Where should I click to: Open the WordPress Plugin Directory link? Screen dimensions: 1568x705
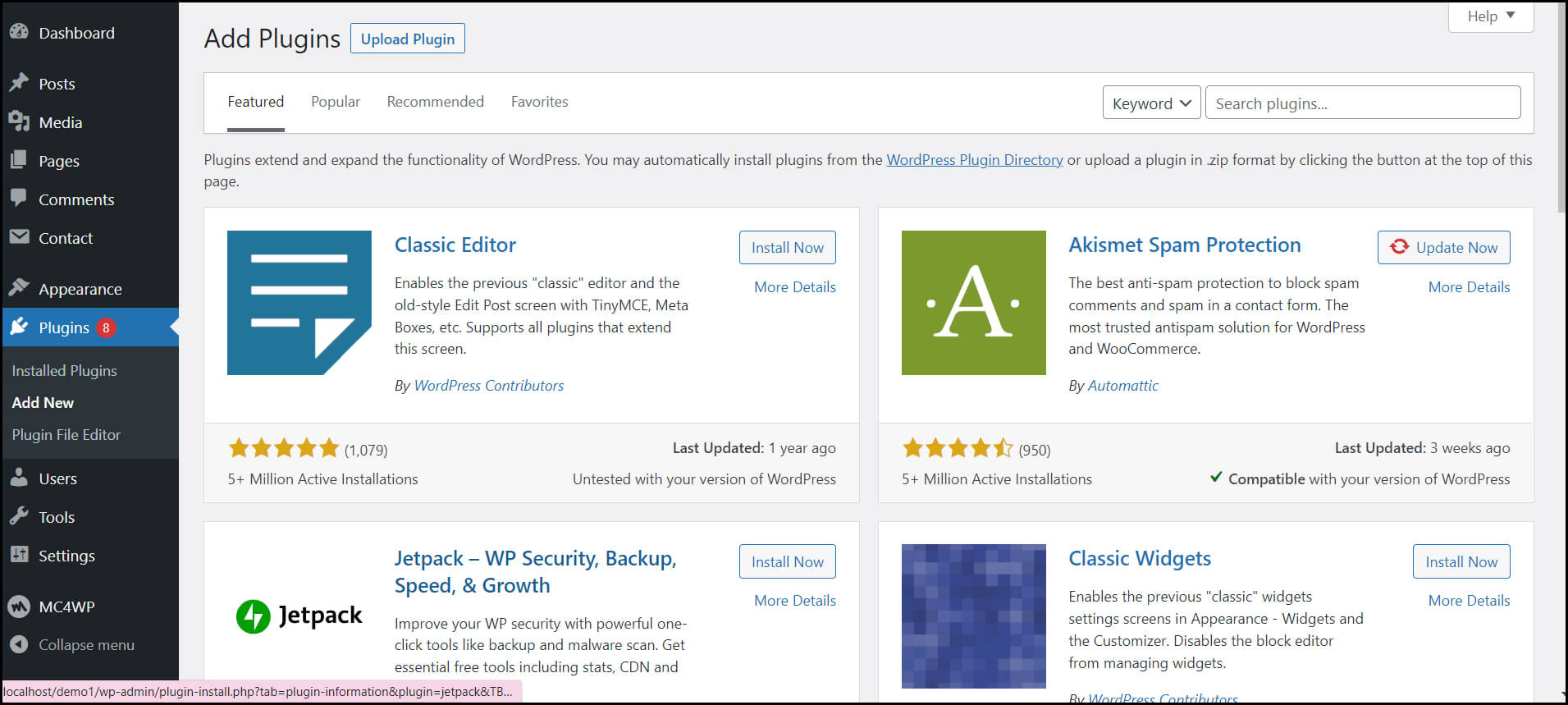975,160
